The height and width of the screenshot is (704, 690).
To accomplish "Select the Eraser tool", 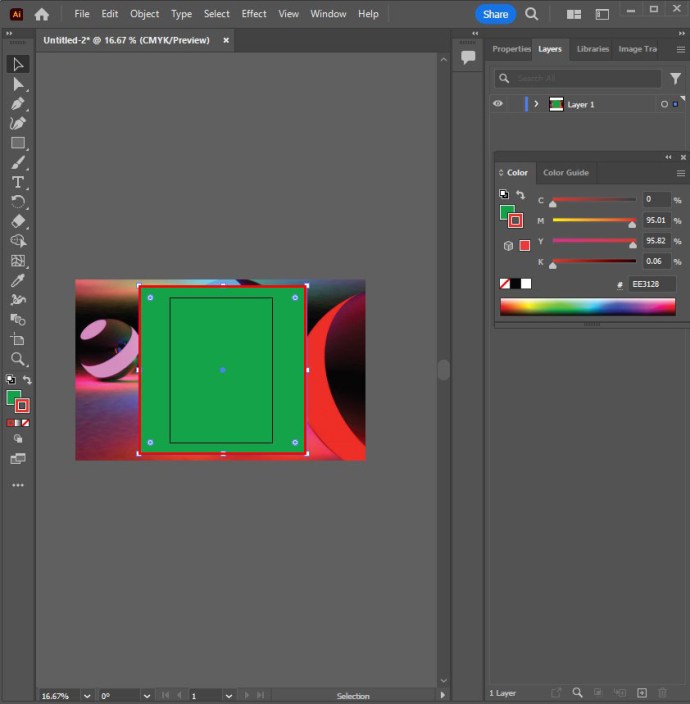I will pyautogui.click(x=18, y=221).
